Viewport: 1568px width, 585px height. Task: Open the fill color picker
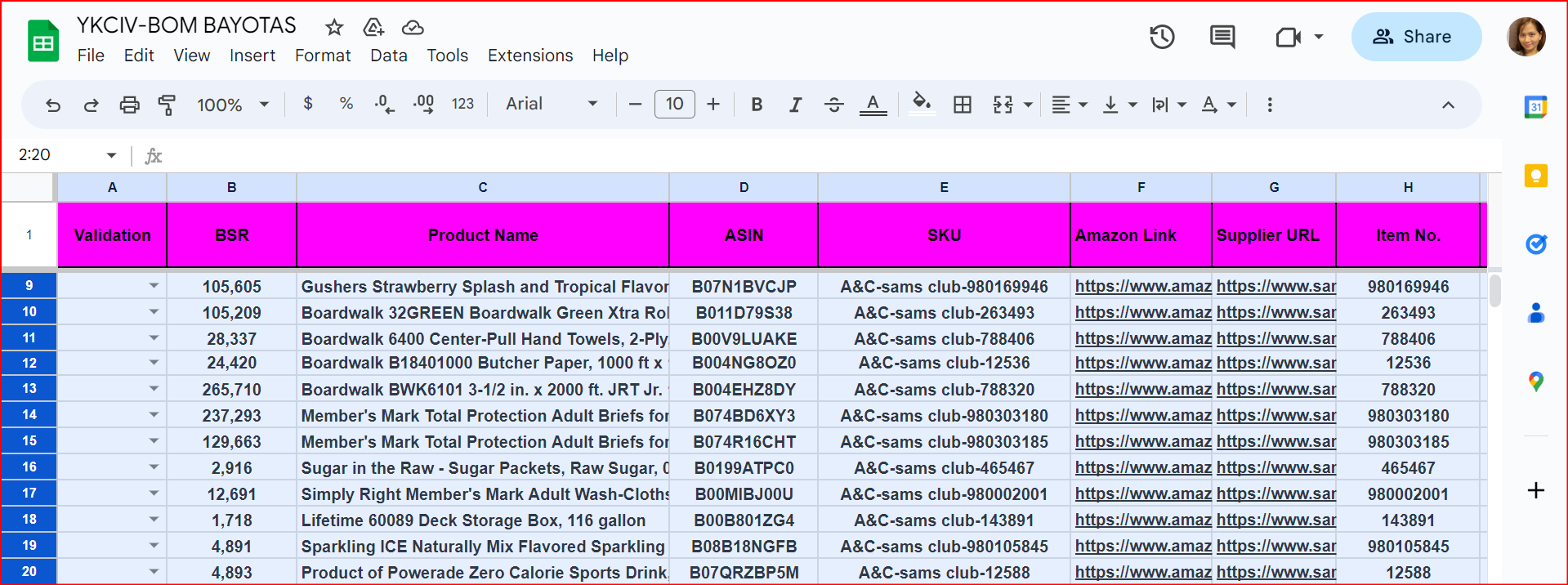click(x=922, y=105)
